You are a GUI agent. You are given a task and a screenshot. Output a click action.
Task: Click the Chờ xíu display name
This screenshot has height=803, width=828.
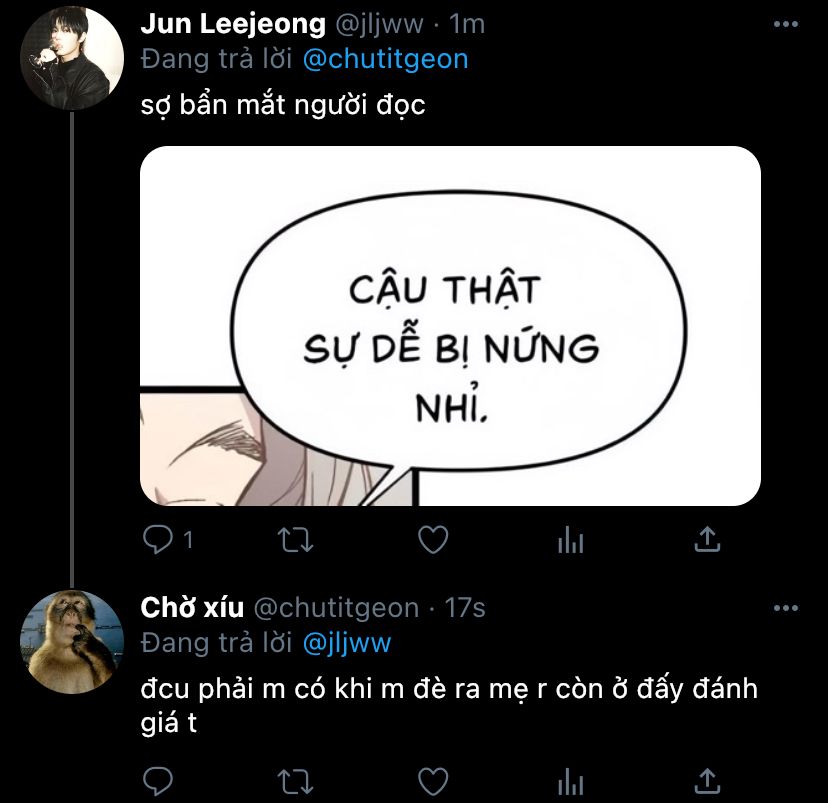click(x=192, y=608)
